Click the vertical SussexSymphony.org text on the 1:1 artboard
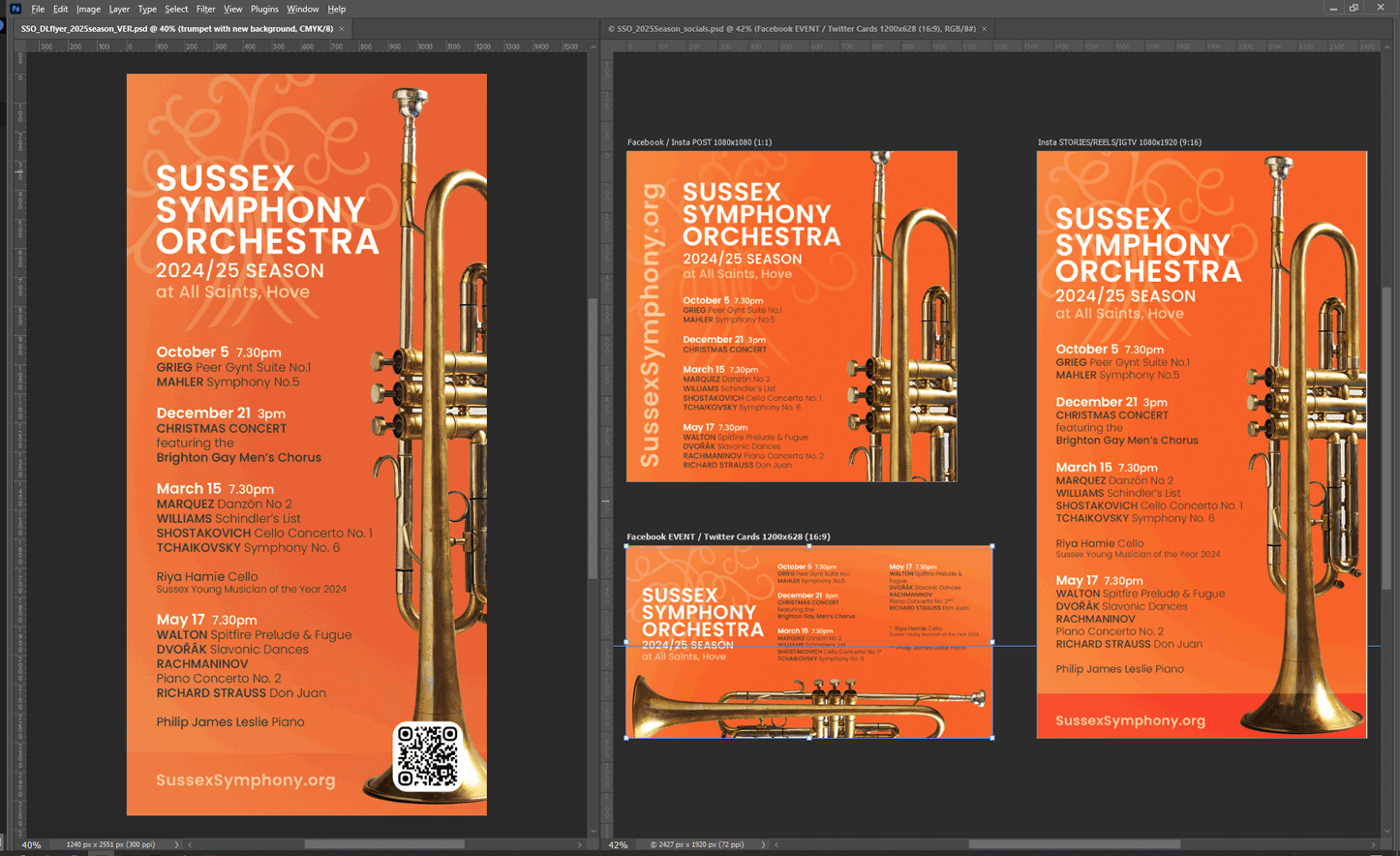The width and height of the screenshot is (1400, 856). [651, 325]
